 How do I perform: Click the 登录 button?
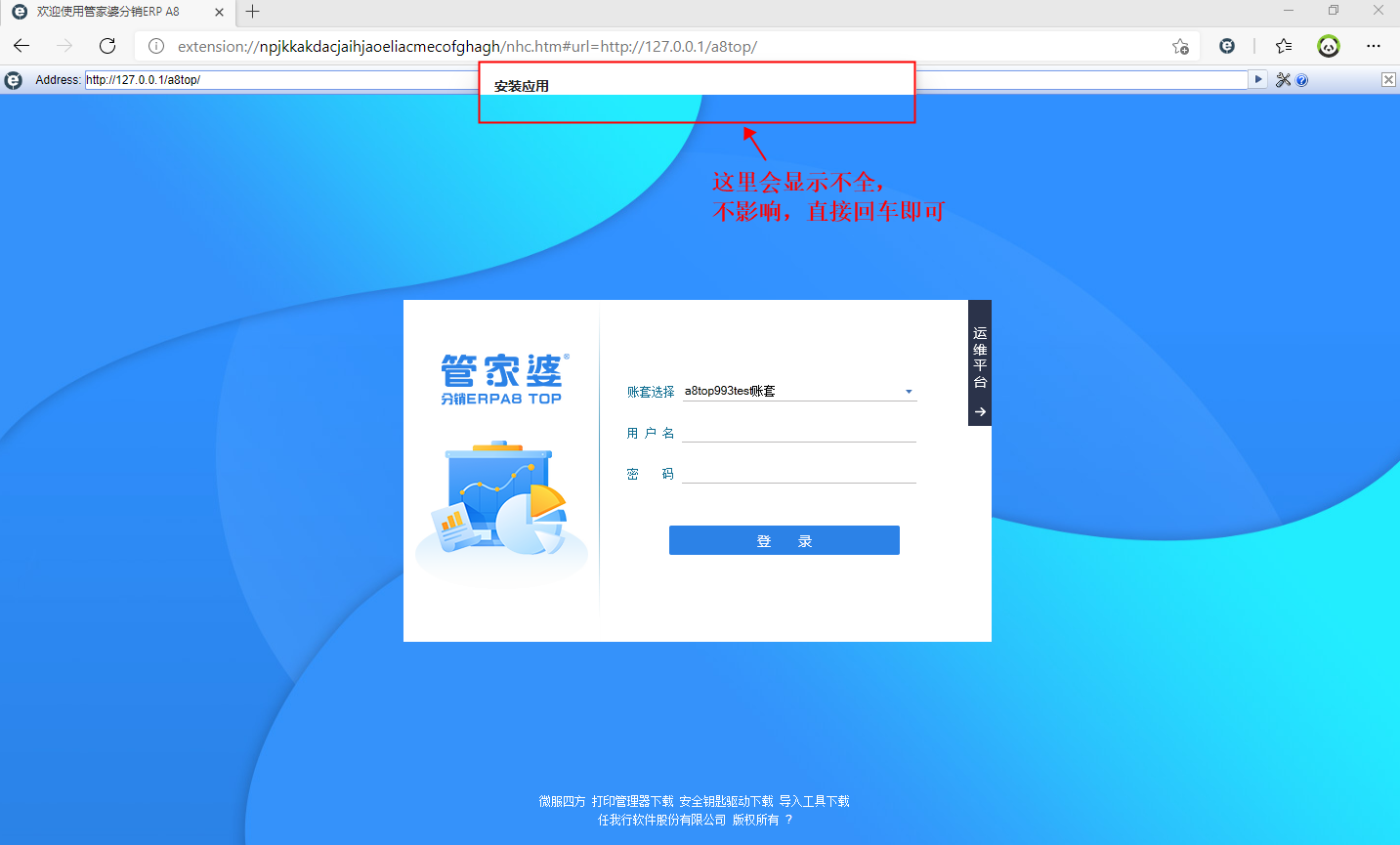tap(785, 540)
